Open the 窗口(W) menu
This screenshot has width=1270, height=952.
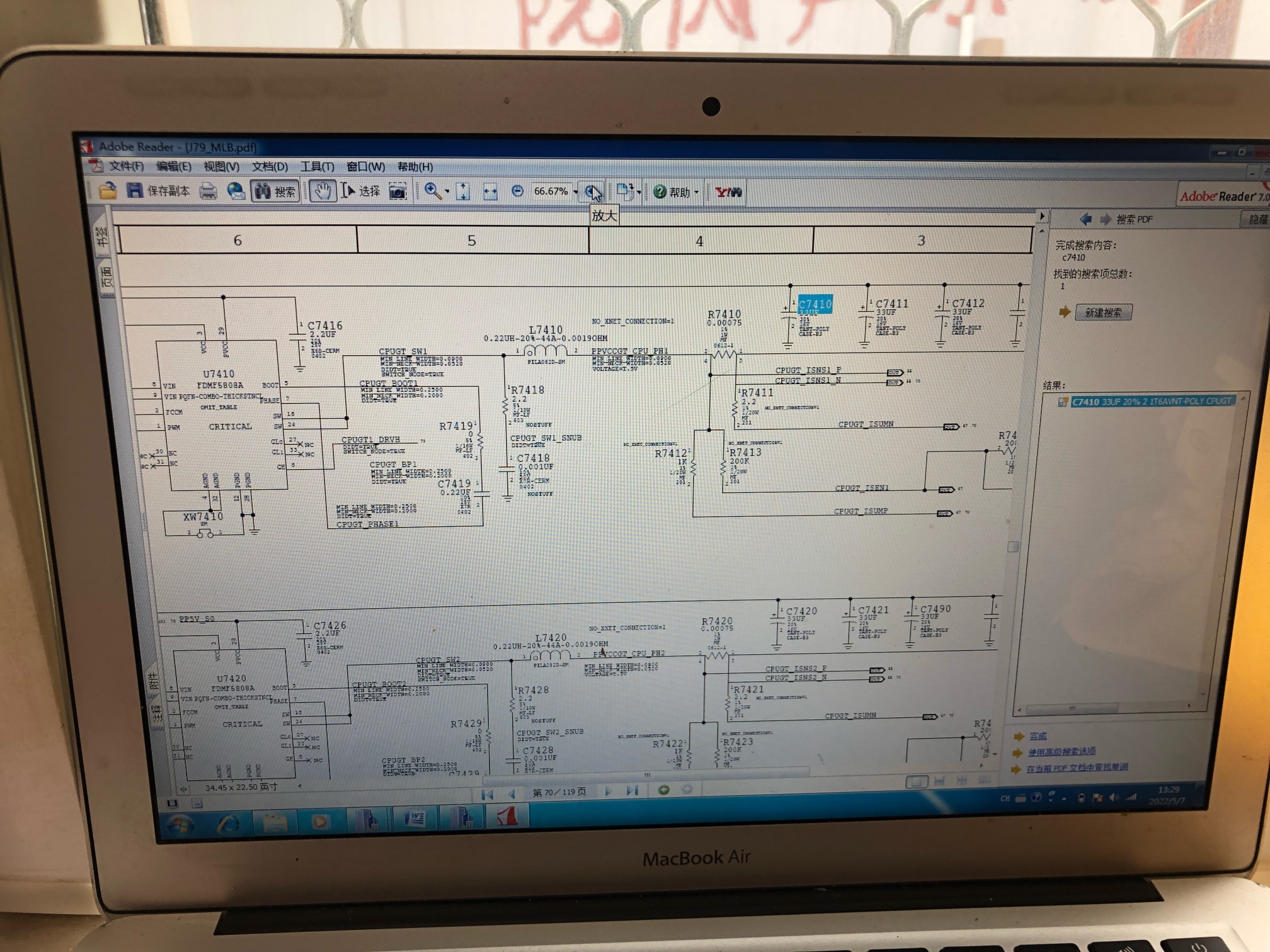tap(365, 167)
